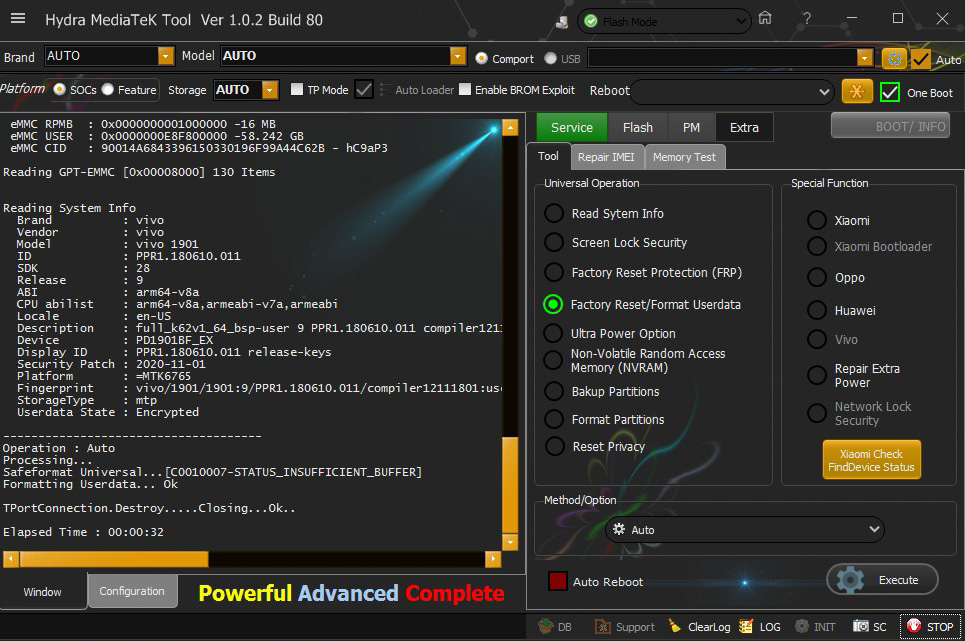Expand the Storage AUTO dropdown
The height and width of the screenshot is (641, 965).
tap(270, 90)
